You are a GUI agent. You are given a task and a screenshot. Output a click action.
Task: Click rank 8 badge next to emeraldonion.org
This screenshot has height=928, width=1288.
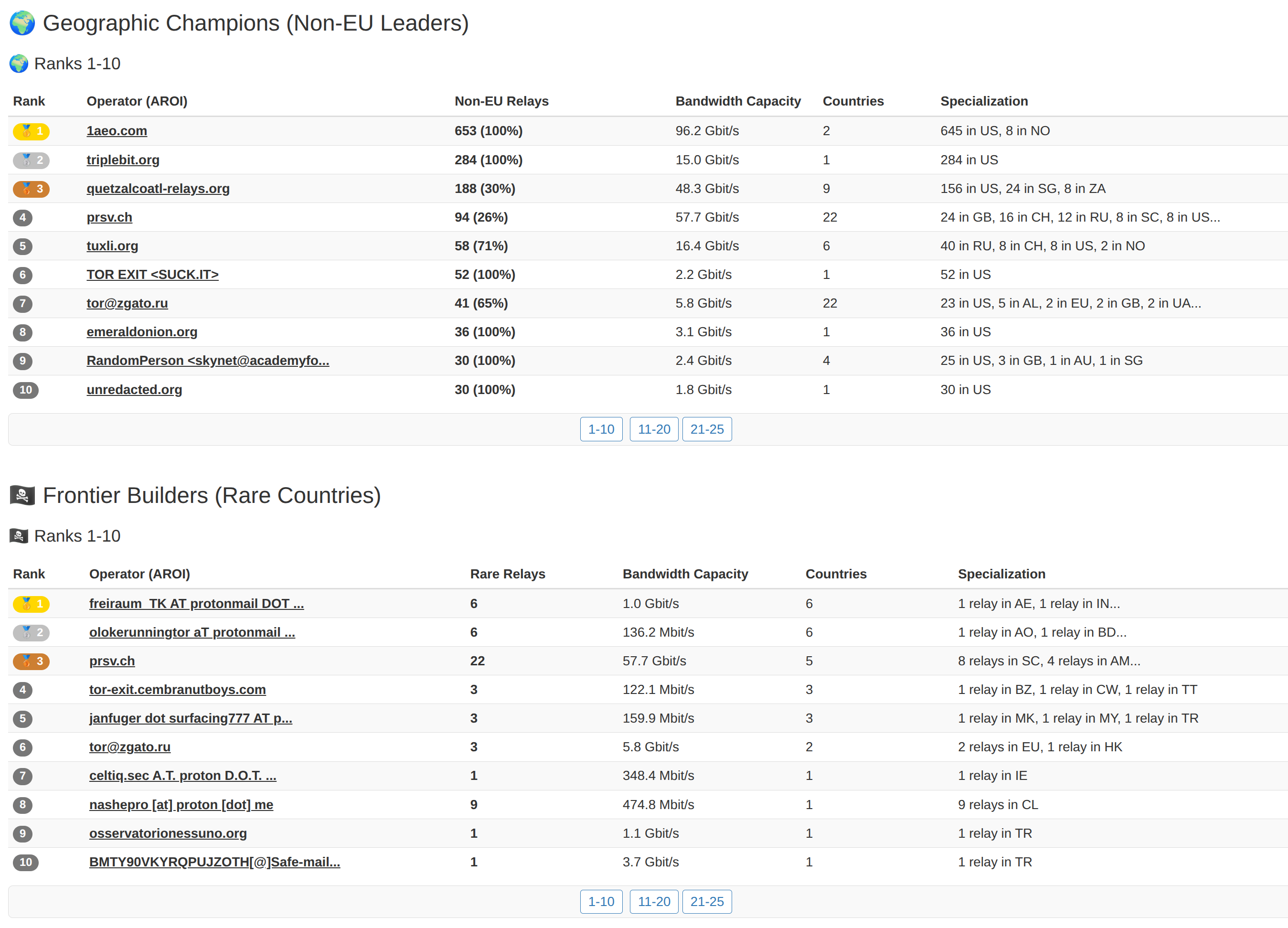click(x=23, y=332)
